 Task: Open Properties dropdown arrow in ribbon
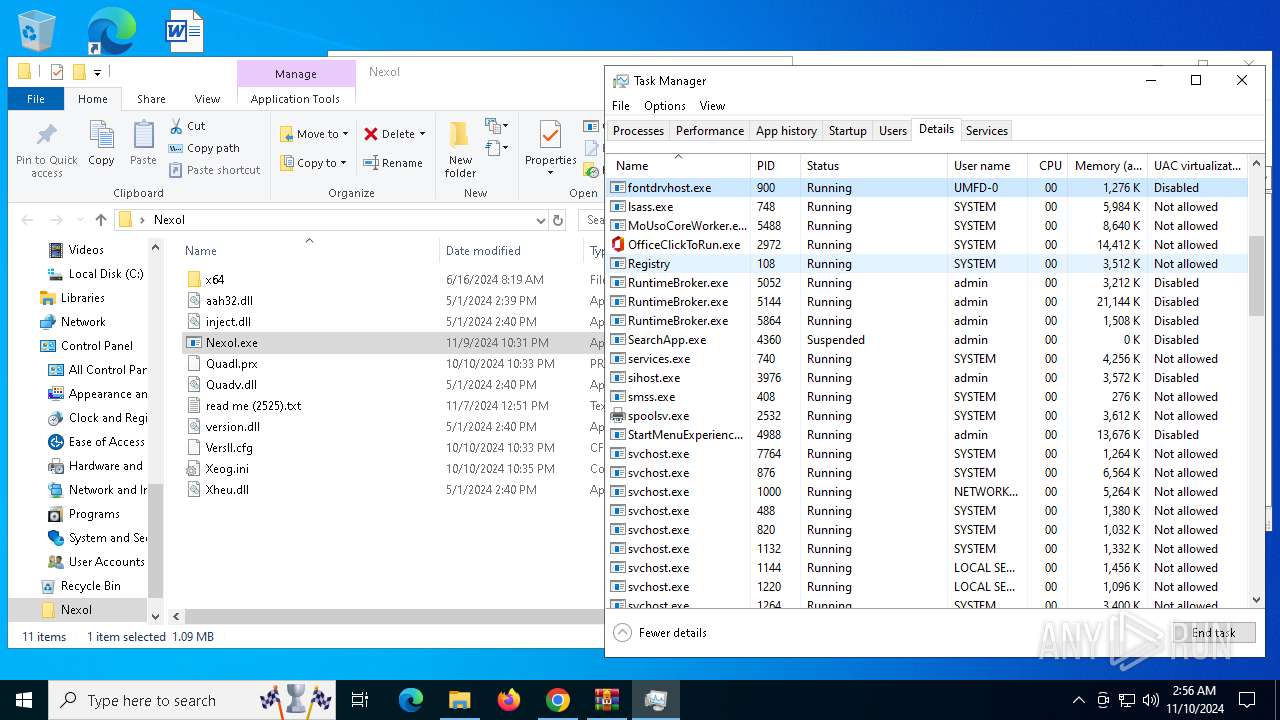tap(550, 173)
